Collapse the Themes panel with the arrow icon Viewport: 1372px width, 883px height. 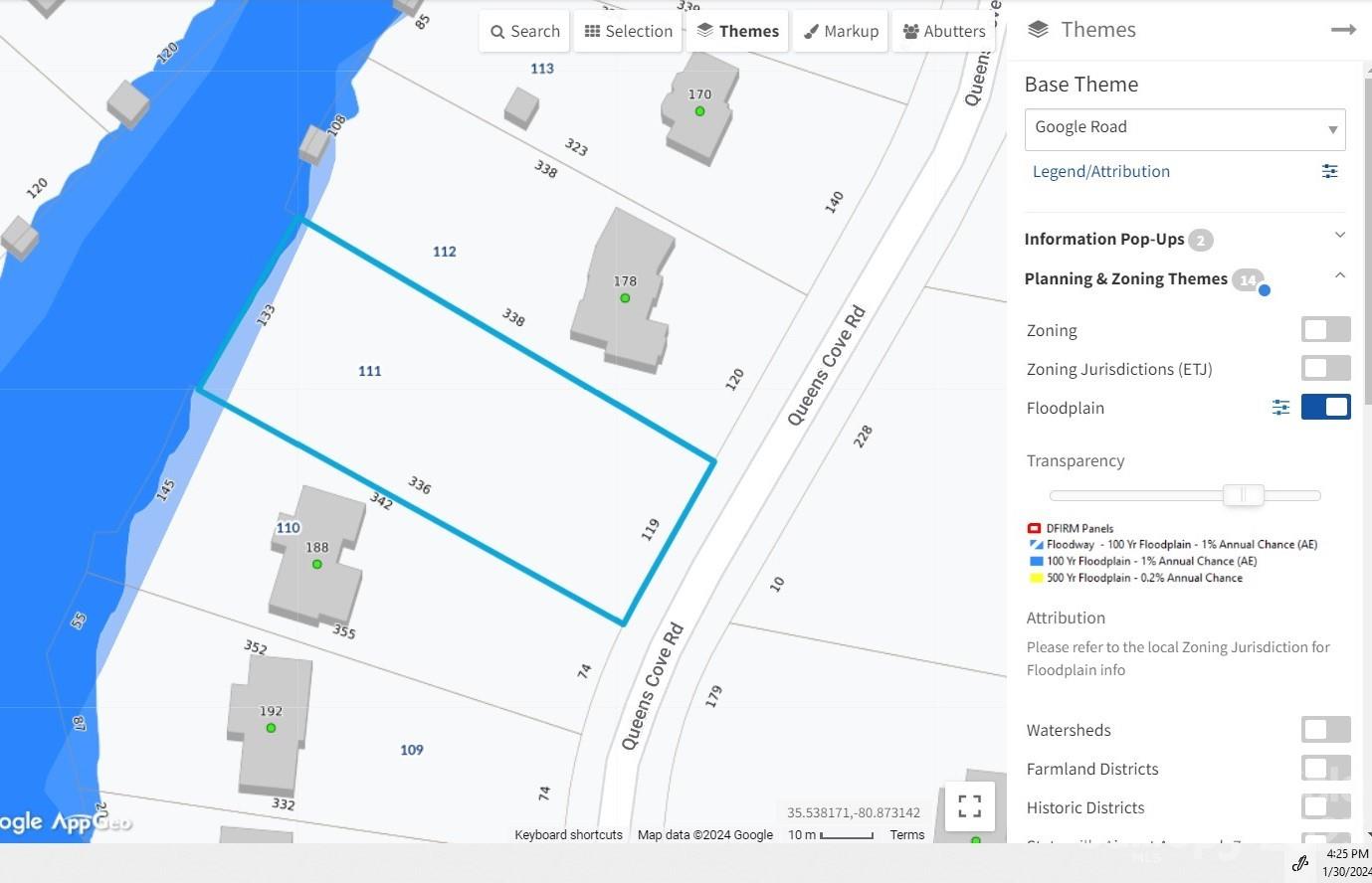(x=1343, y=30)
